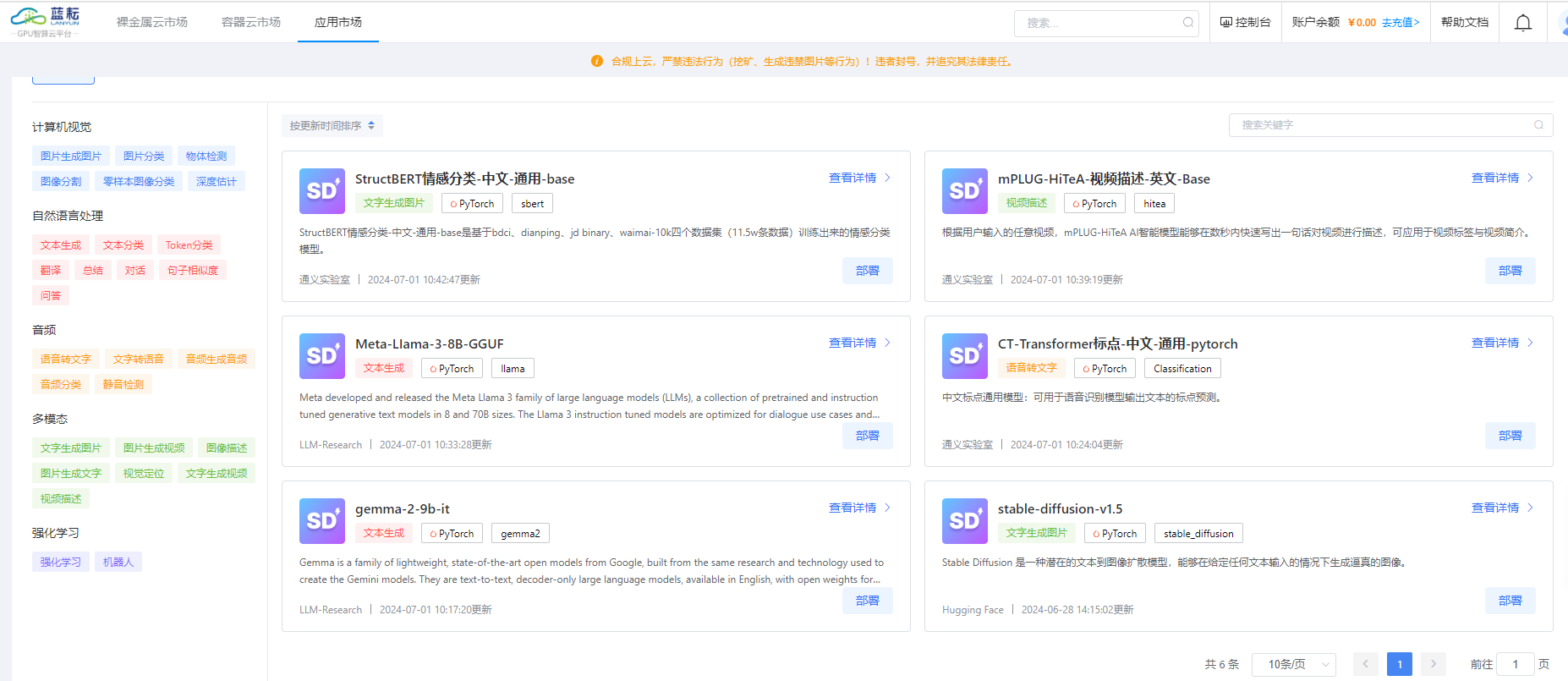Click the SD icon of StructBERT model card
Image resolution: width=1568 pixels, height=681 pixels.
pos(322,191)
